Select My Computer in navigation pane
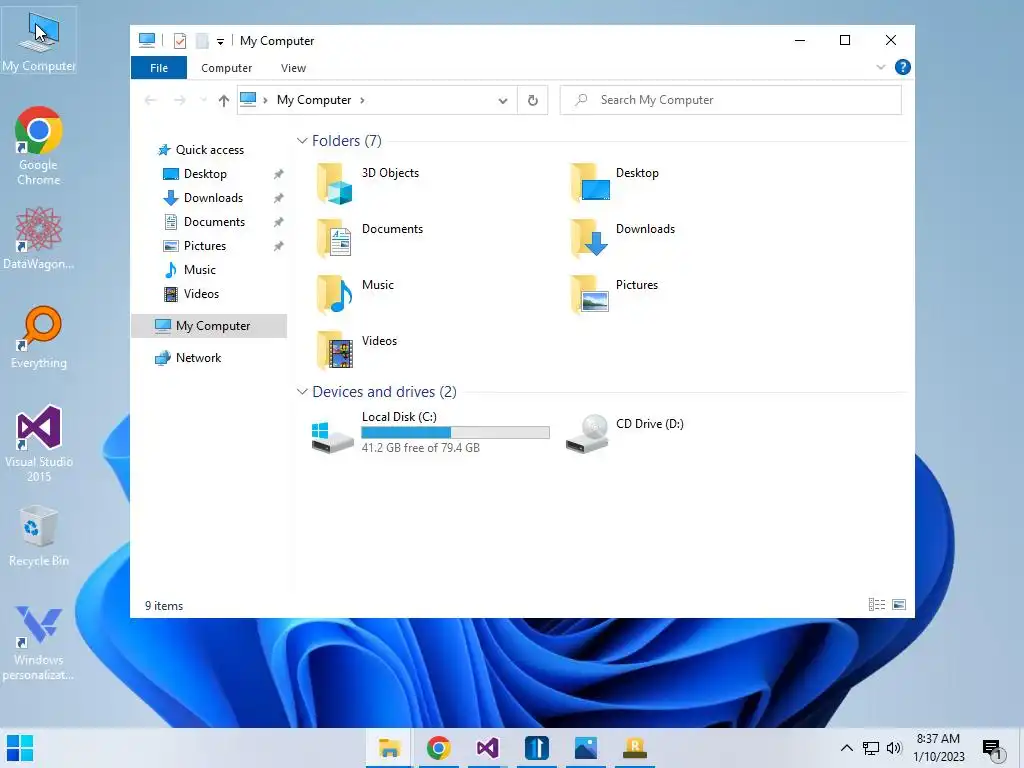 pos(209,326)
